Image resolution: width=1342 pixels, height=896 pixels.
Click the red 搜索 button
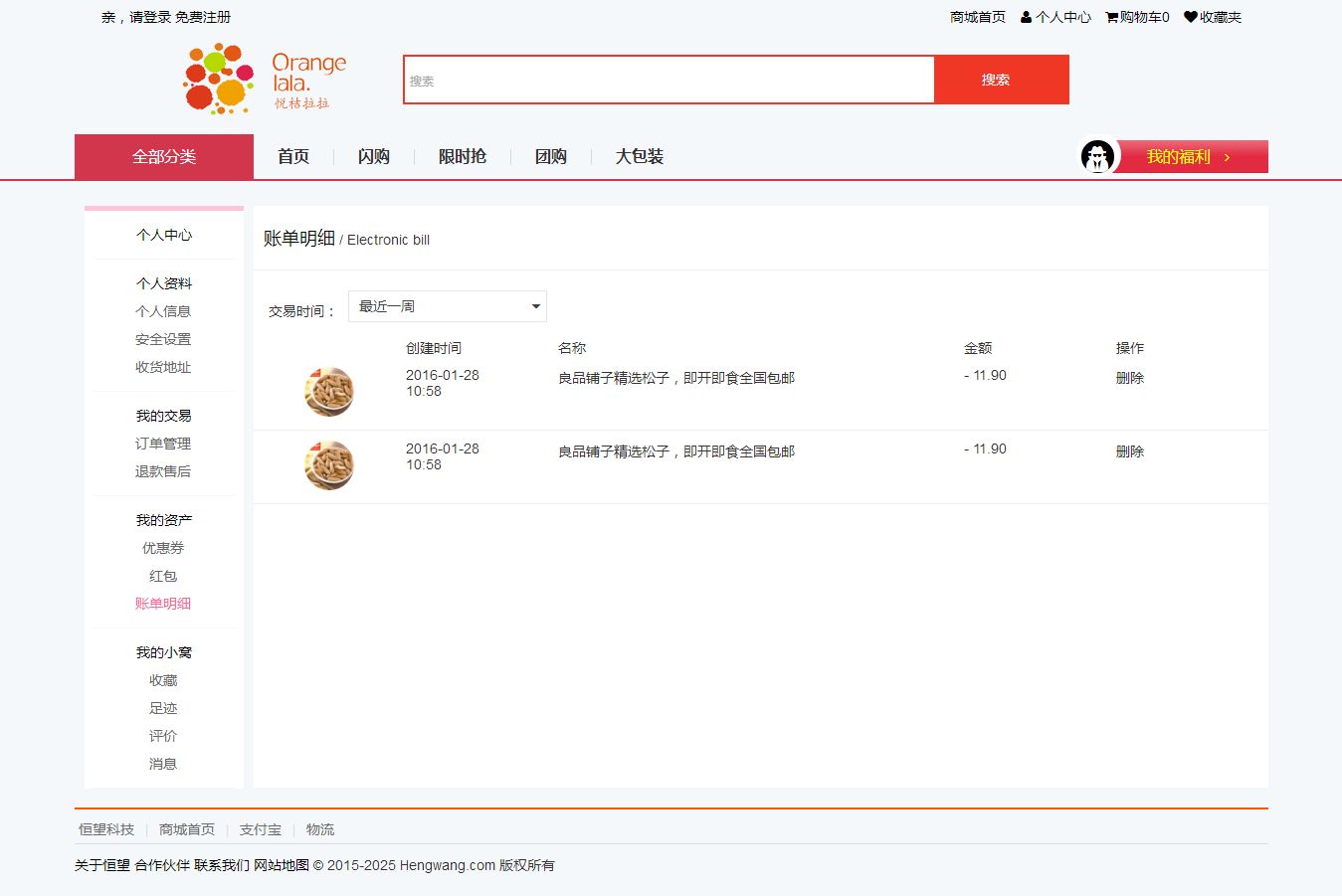(1002, 80)
